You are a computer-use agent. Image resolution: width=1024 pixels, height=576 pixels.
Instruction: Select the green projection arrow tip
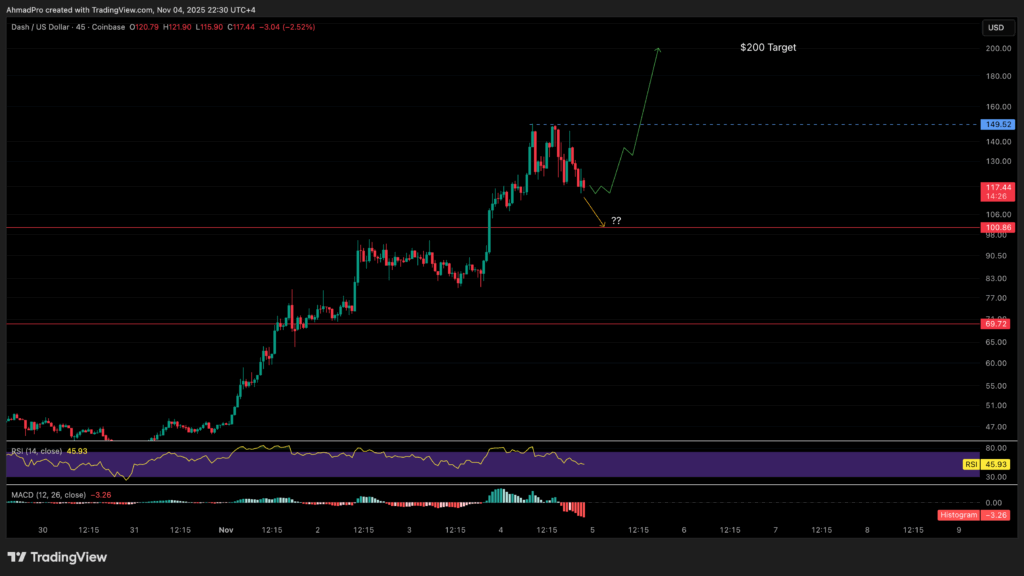tap(658, 49)
